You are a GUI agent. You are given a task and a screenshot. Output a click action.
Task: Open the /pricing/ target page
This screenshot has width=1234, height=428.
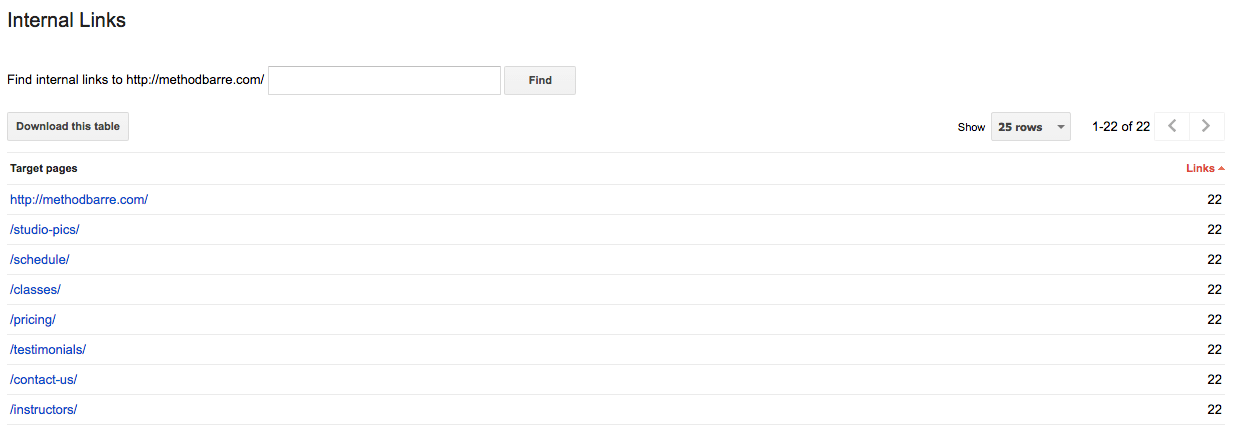(33, 320)
